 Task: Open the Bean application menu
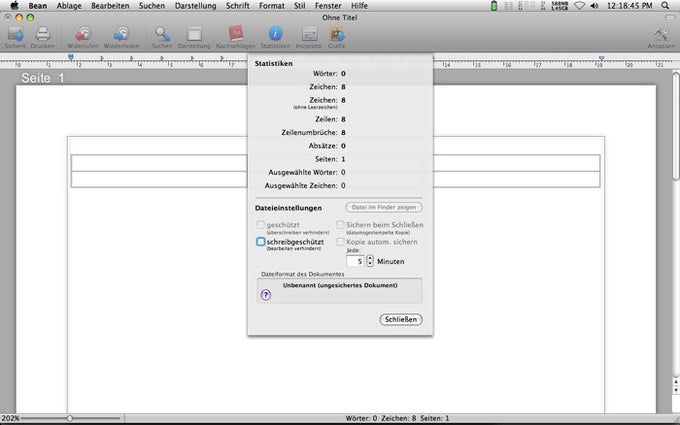click(x=38, y=6)
